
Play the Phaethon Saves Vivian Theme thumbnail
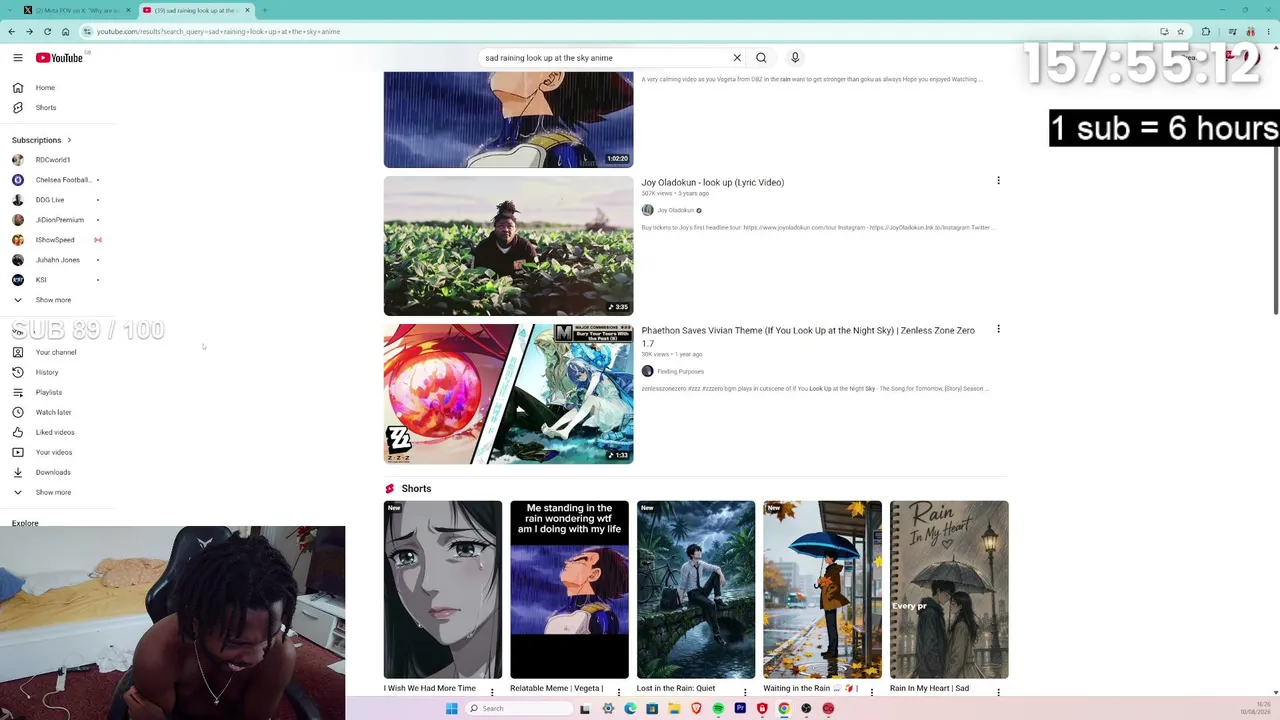point(508,394)
